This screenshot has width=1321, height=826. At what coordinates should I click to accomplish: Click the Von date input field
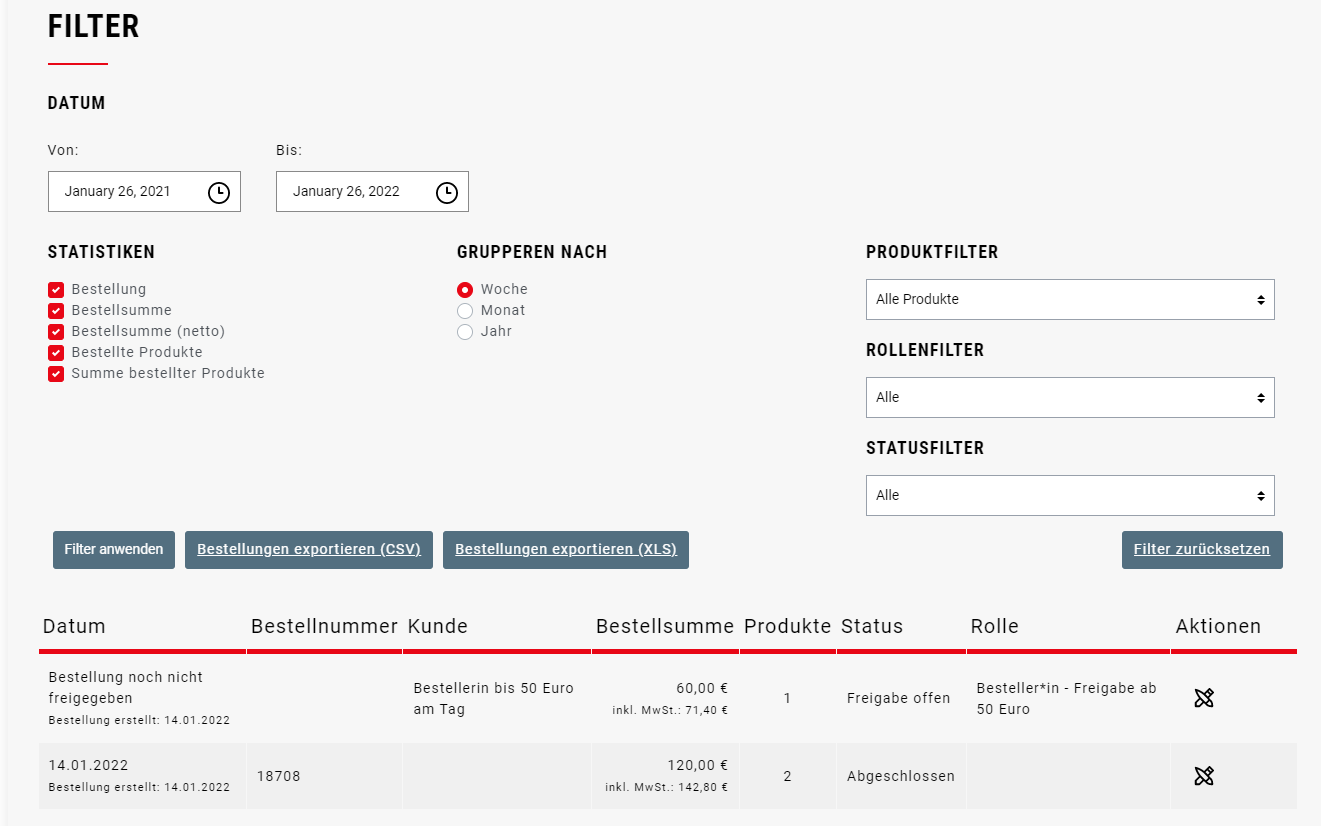point(125,192)
